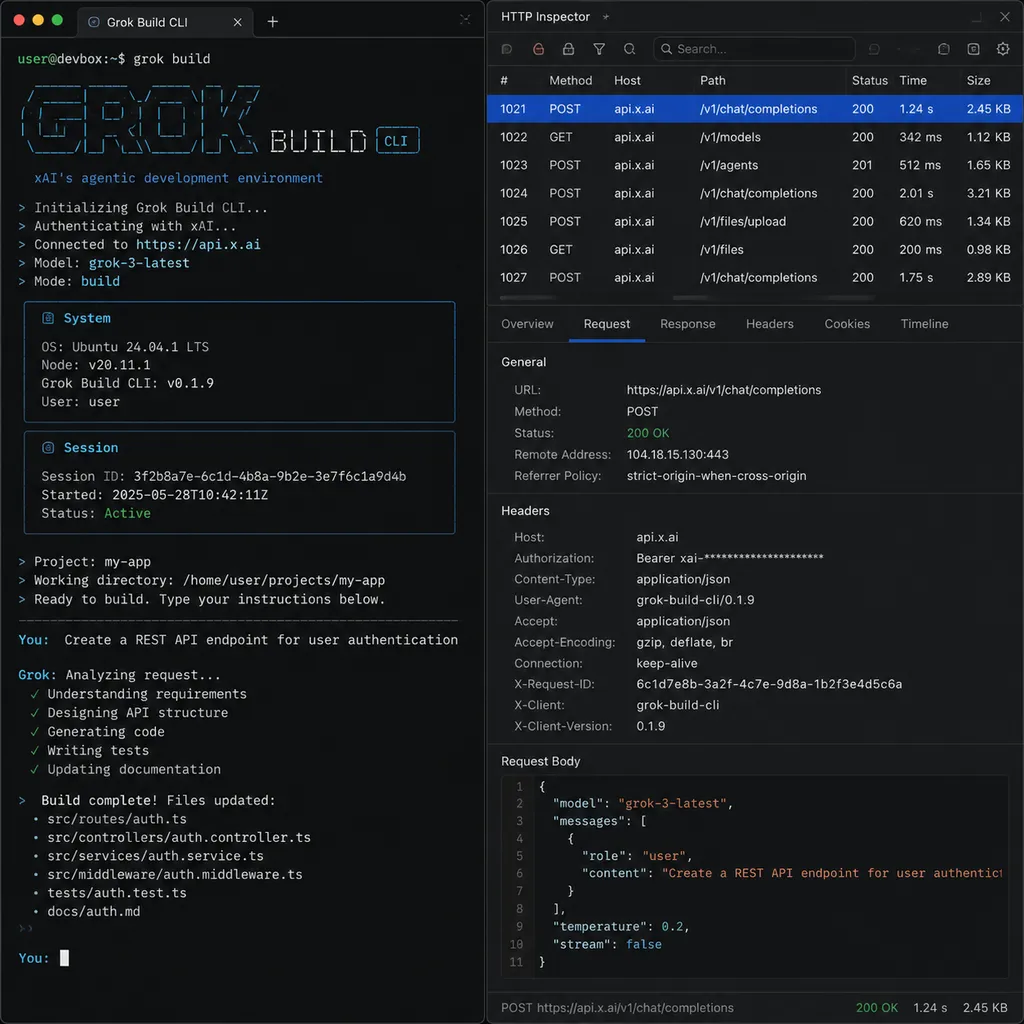Click the clipboard icon in inspector toolbar

click(944, 49)
